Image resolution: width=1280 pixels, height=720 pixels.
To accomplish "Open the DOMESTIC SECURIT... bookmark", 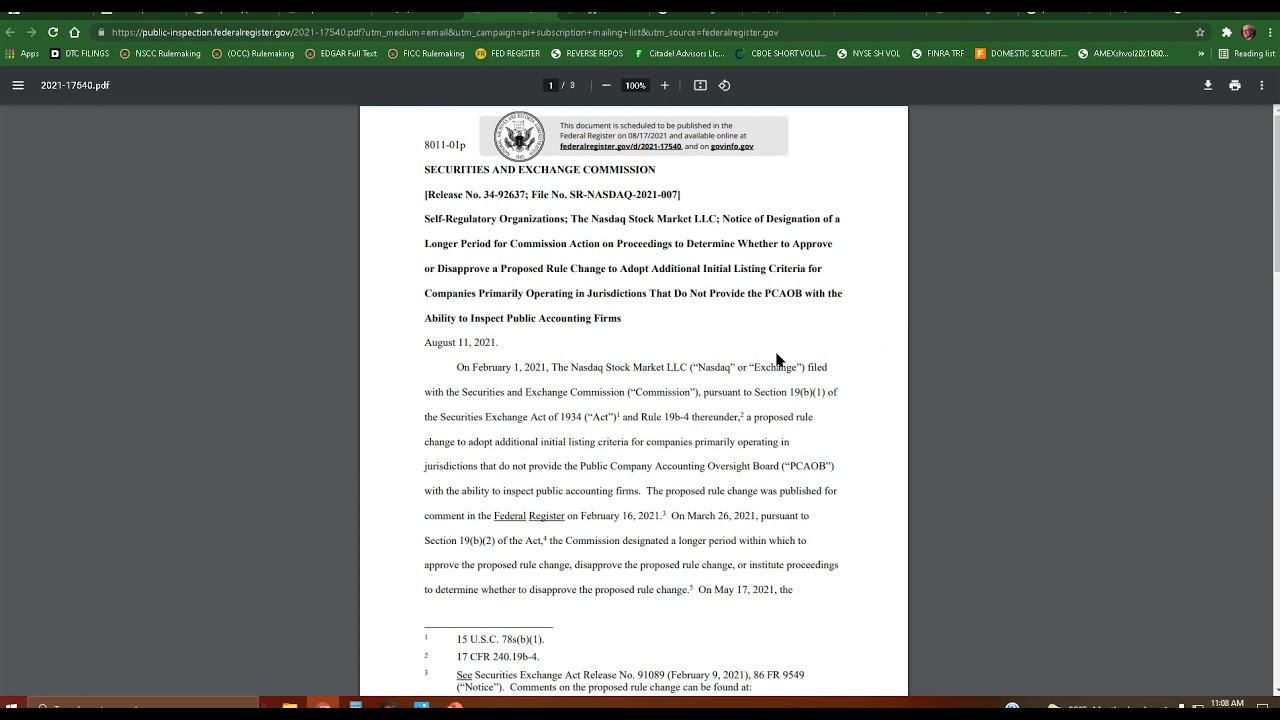I will click(x=1021, y=54).
